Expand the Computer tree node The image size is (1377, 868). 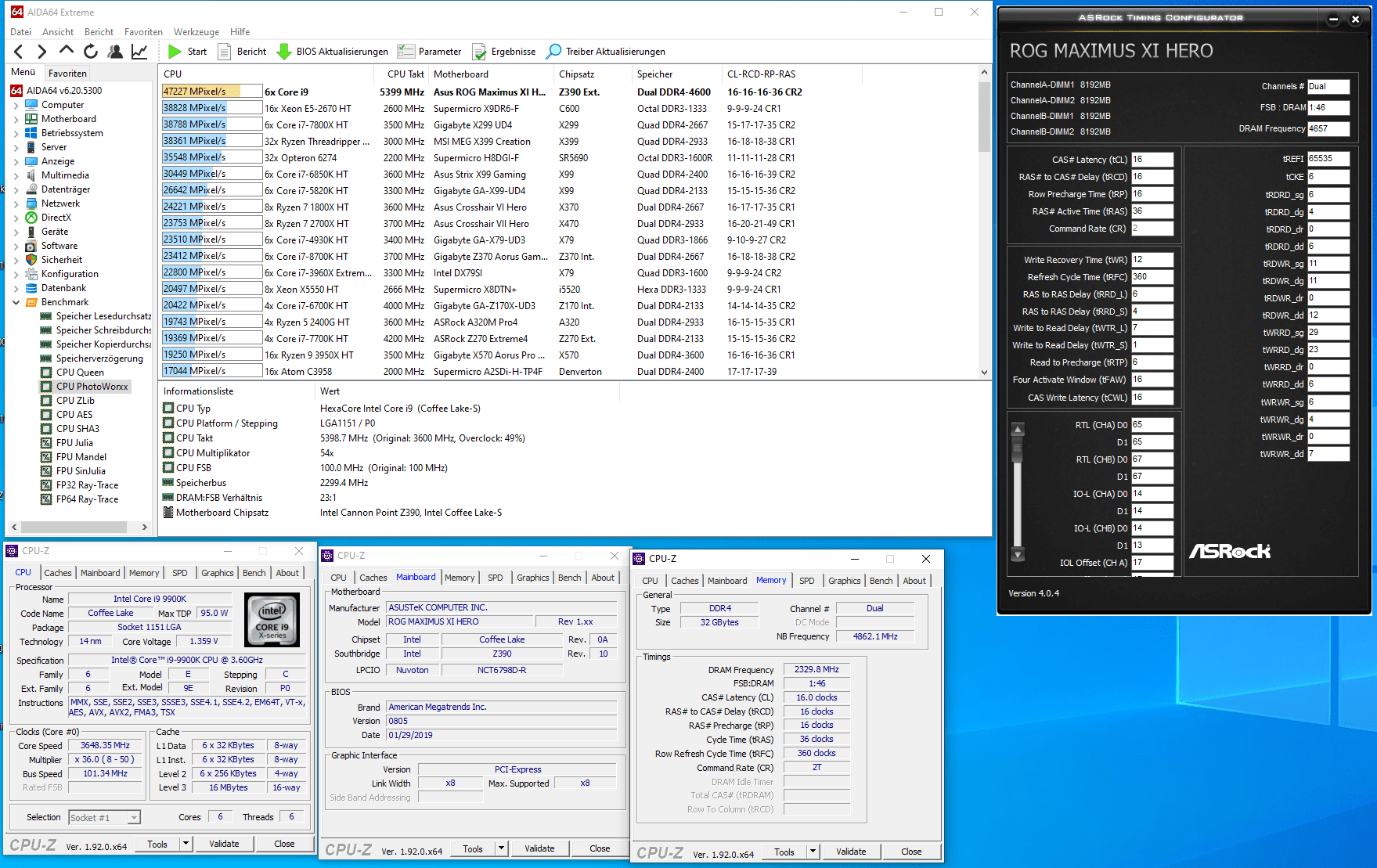coord(16,105)
